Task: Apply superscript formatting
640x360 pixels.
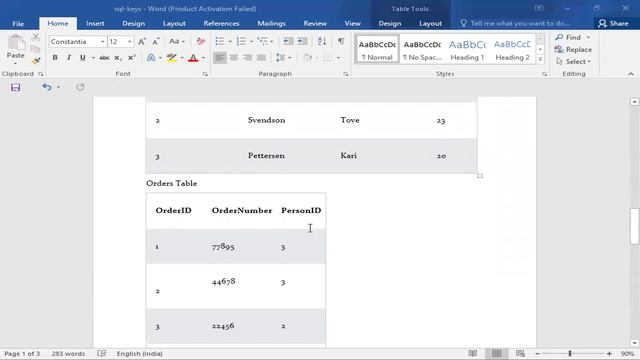Action: (131, 58)
